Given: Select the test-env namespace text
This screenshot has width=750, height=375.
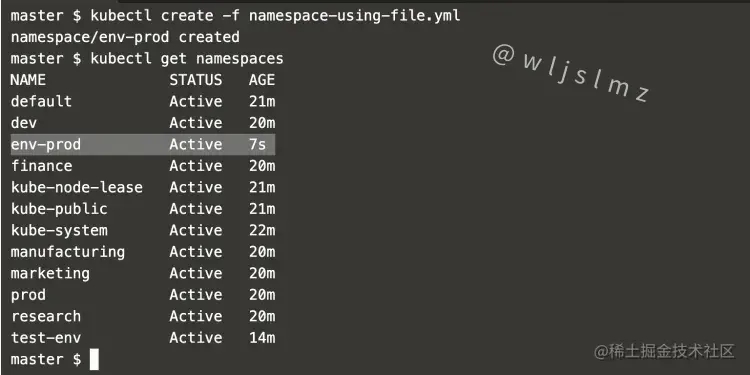Looking at the screenshot, I should 46,338.
